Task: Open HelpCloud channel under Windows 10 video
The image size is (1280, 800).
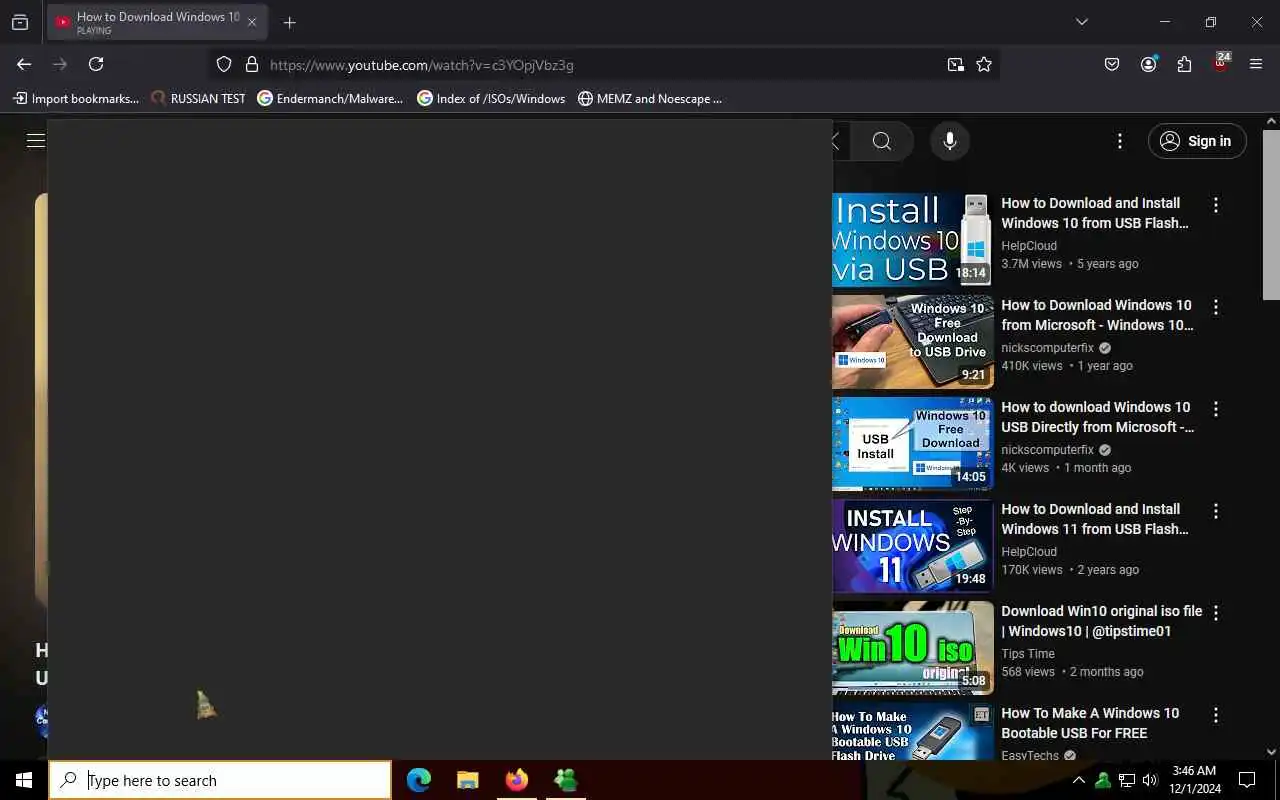Action: [x=1029, y=245]
